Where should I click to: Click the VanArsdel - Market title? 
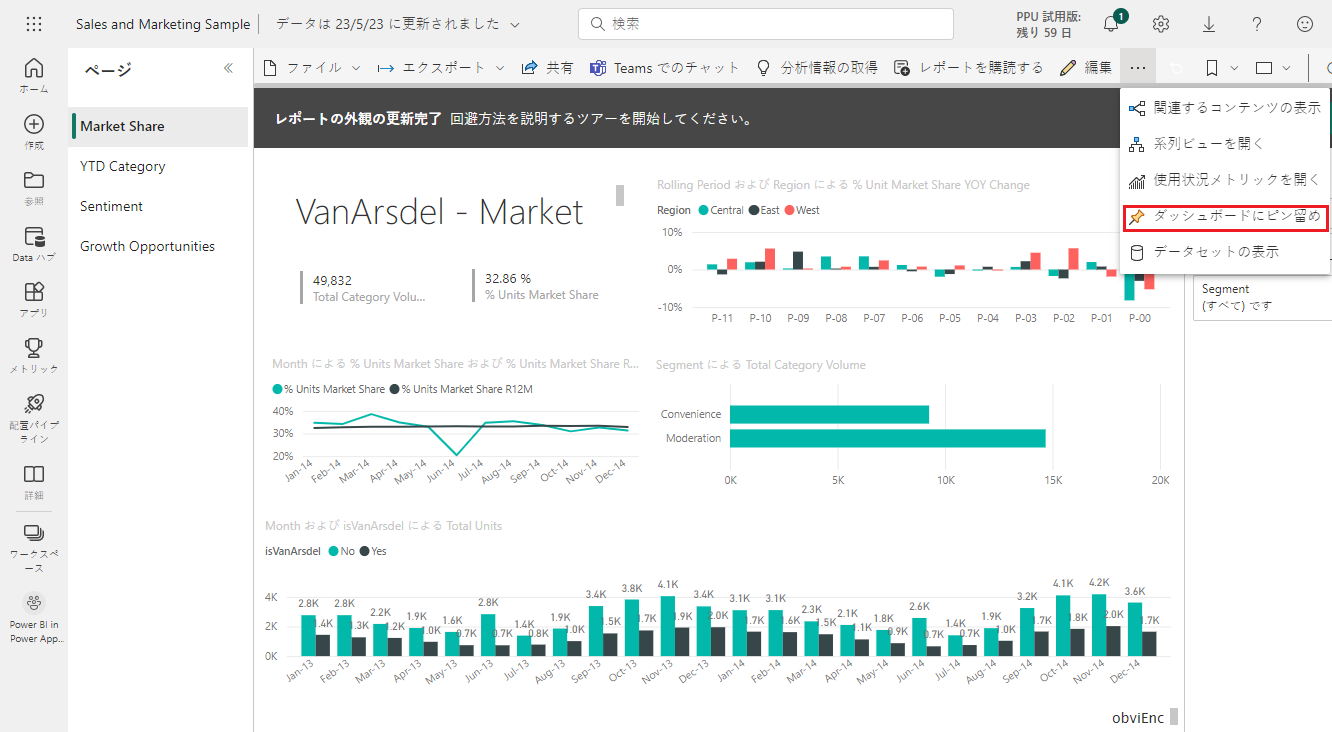click(439, 212)
